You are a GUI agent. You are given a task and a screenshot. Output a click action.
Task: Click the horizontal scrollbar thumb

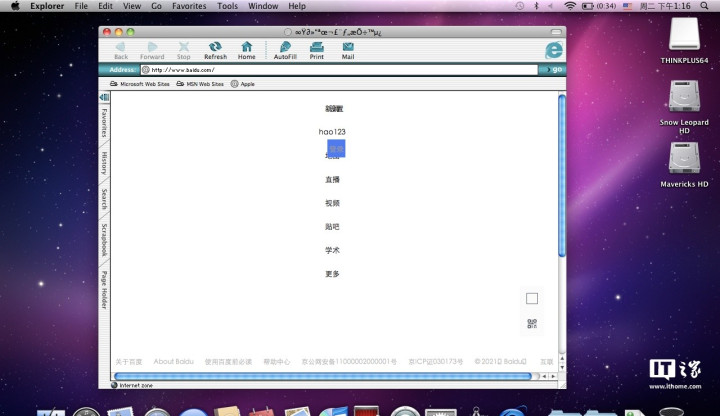[x=323, y=376]
